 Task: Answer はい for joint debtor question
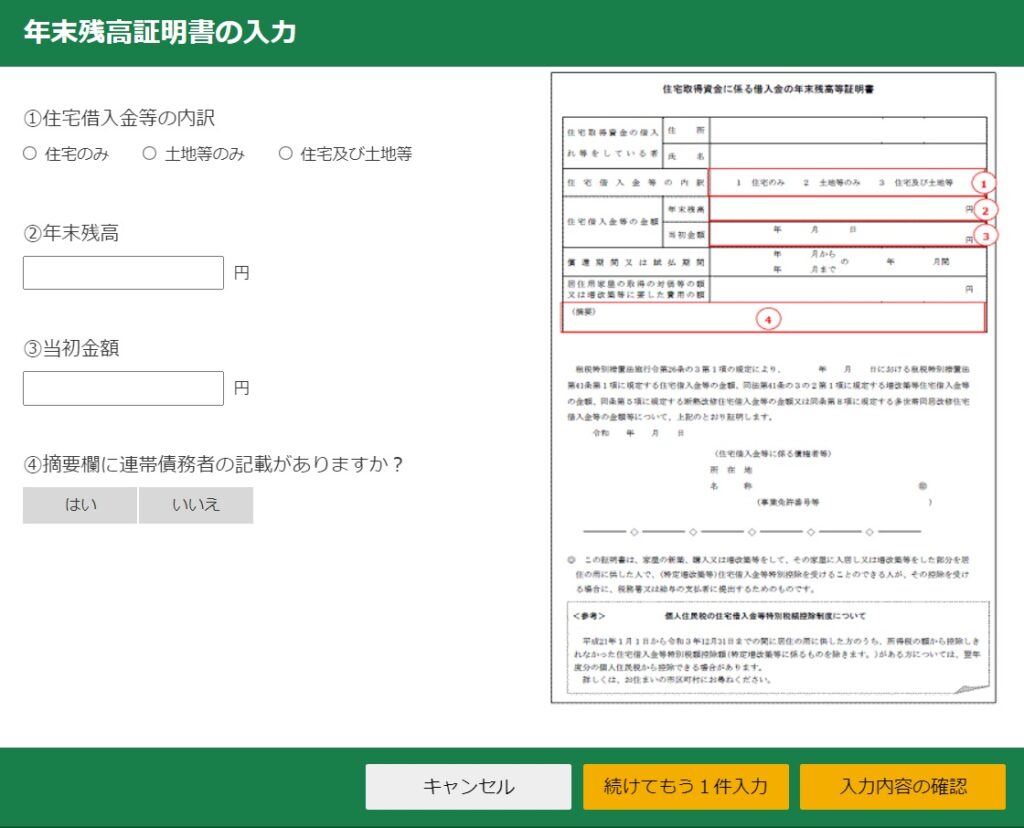pyautogui.click(x=80, y=505)
